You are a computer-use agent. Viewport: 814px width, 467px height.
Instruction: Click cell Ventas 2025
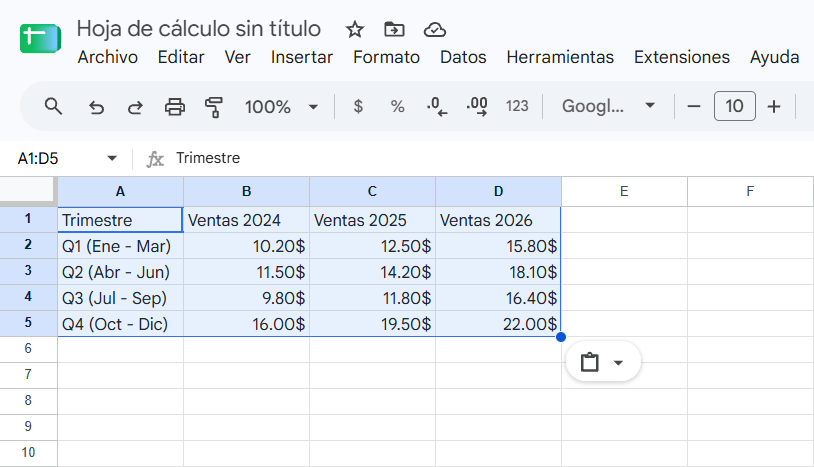coord(372,219)
